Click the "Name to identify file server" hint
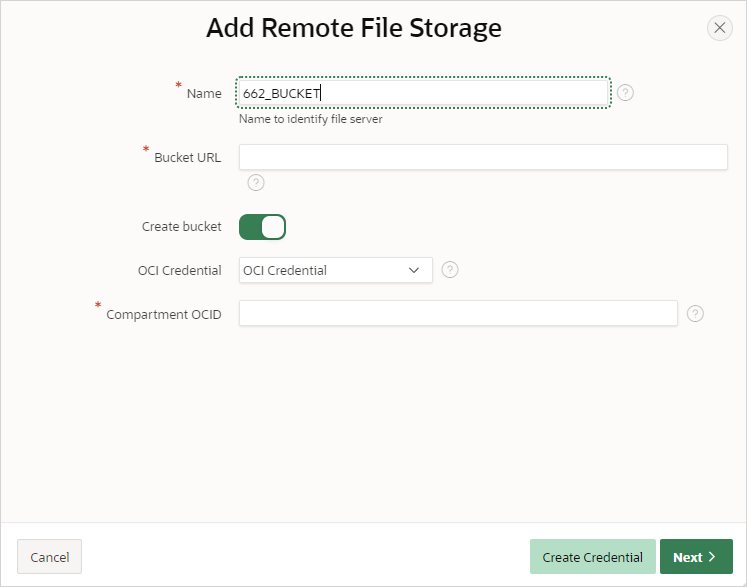The image size is (747, 587). coord(311,118)
